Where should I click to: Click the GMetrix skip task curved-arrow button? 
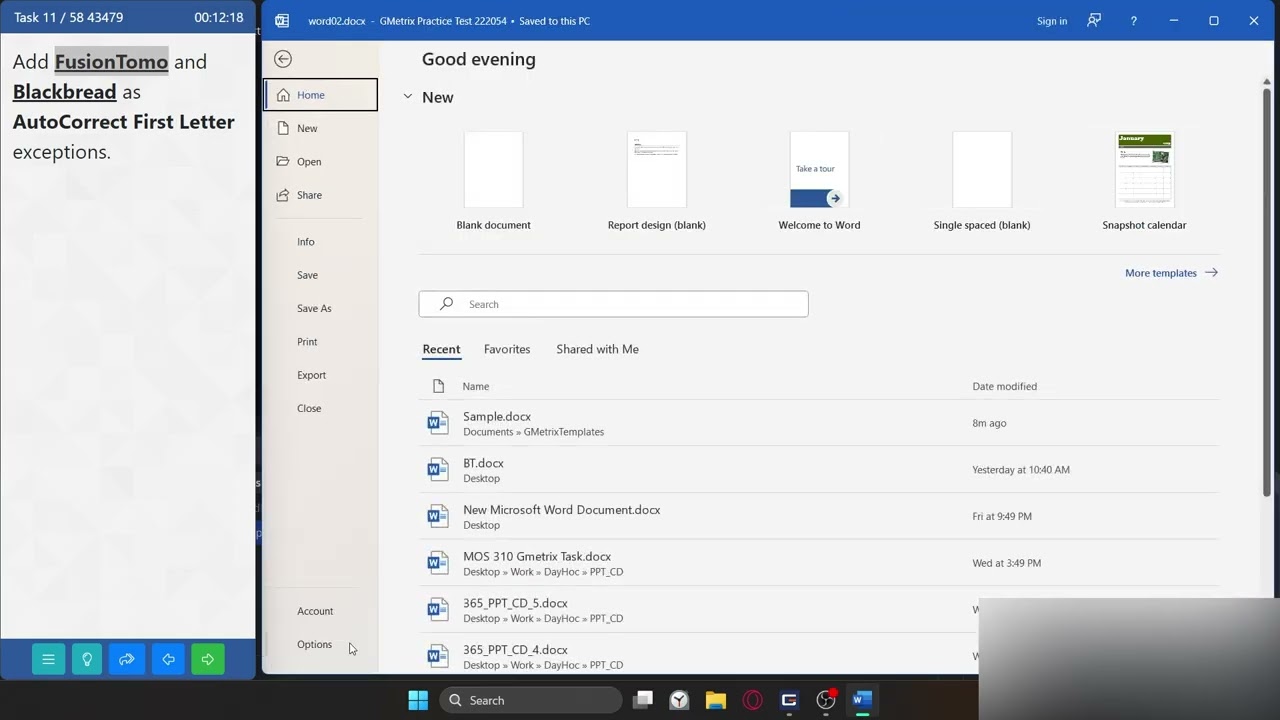pos(127,659)
